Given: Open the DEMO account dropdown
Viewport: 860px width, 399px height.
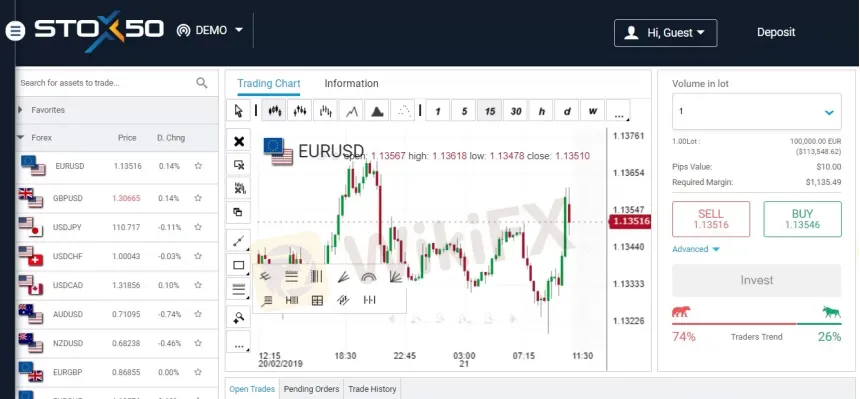Looking at the screenshot, I should 210,30.
